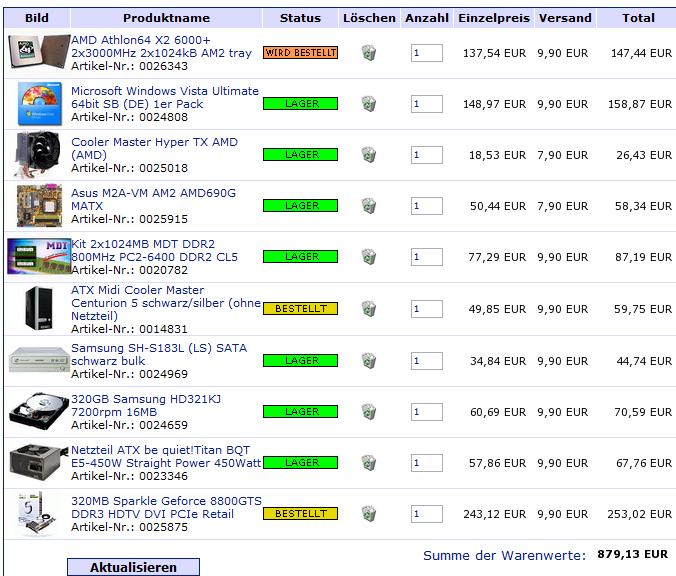Select quantity field for Cooler Master Hyper TX

point(427,155)
